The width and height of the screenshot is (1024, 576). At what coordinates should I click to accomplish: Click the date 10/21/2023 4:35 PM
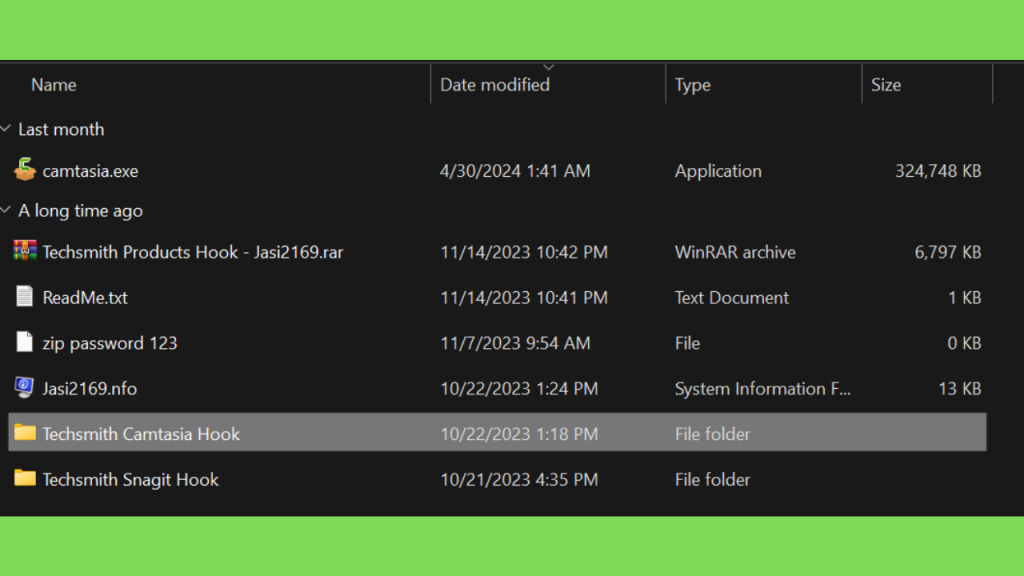[x=519, y=480]
